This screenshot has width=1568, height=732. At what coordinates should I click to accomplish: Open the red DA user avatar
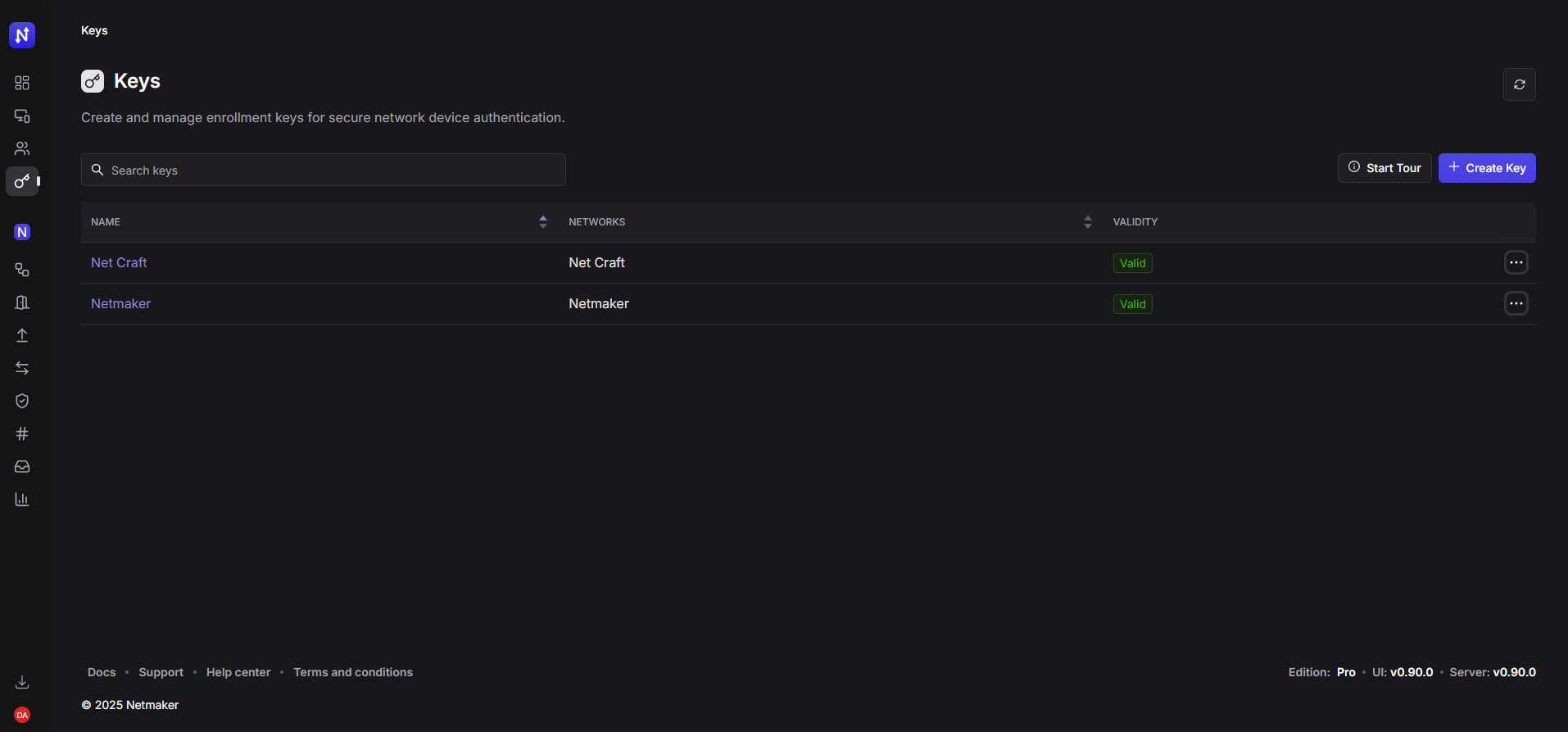point(22,715)
